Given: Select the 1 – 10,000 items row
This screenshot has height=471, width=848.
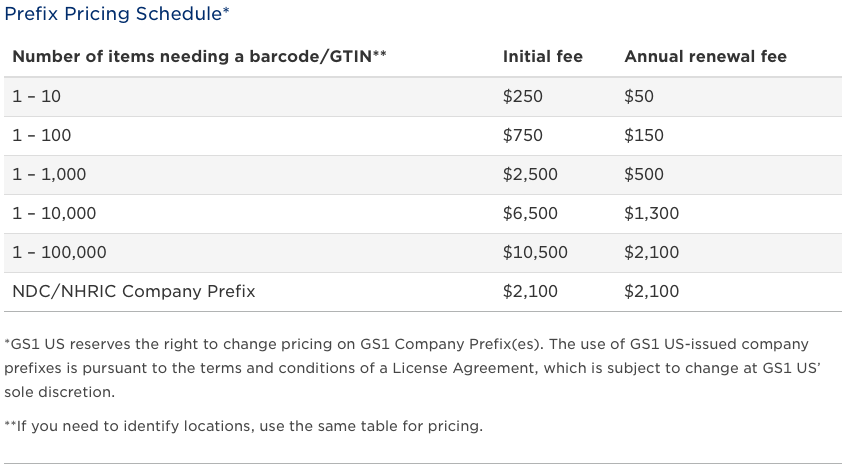Looking at the screenshot, I should (x=423, y=214).
